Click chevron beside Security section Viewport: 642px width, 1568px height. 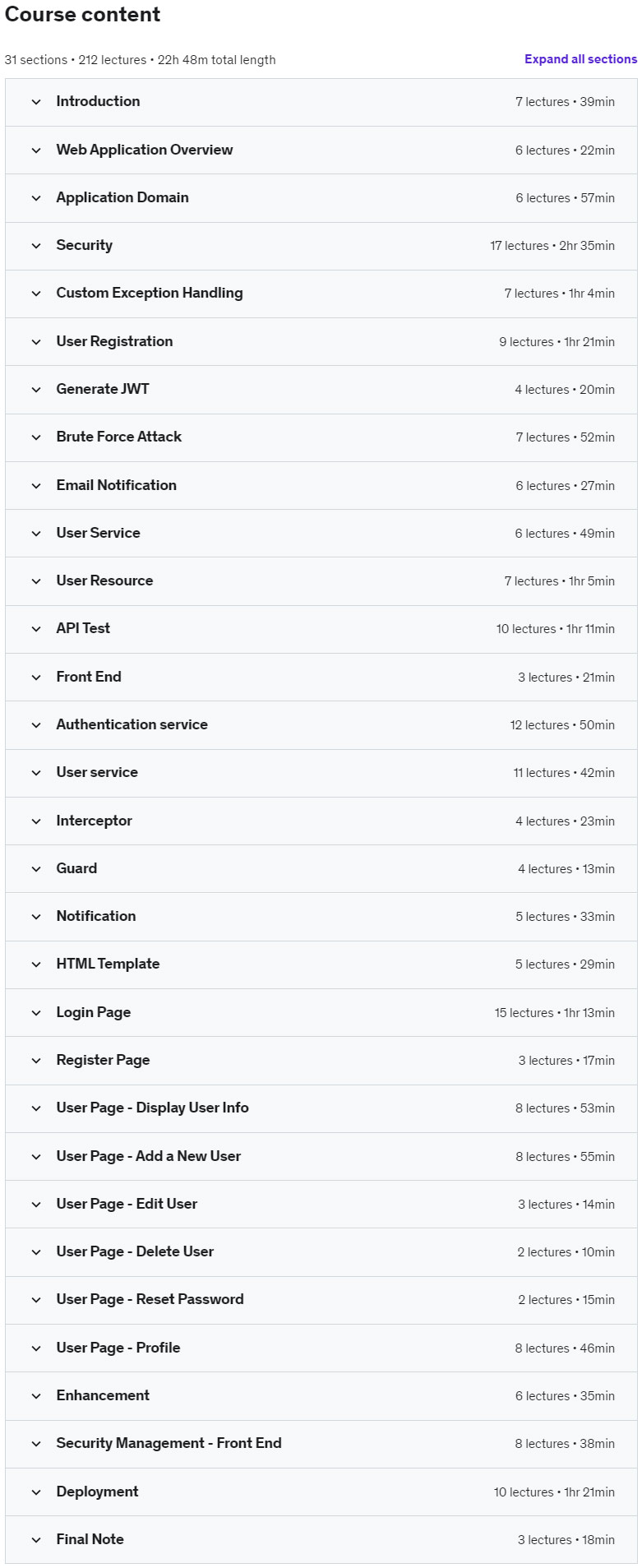tap(36, 246)
